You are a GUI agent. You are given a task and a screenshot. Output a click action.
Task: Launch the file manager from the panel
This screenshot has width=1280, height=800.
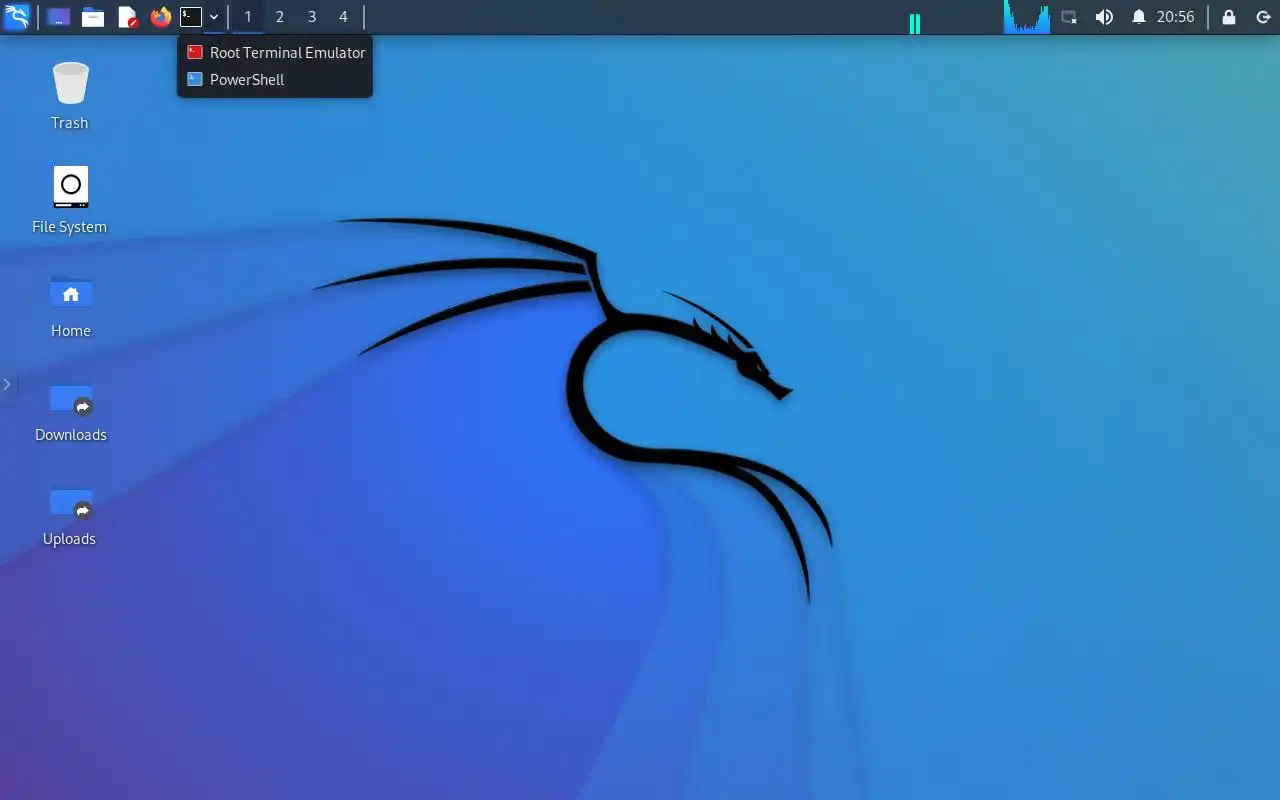[93, 17]
